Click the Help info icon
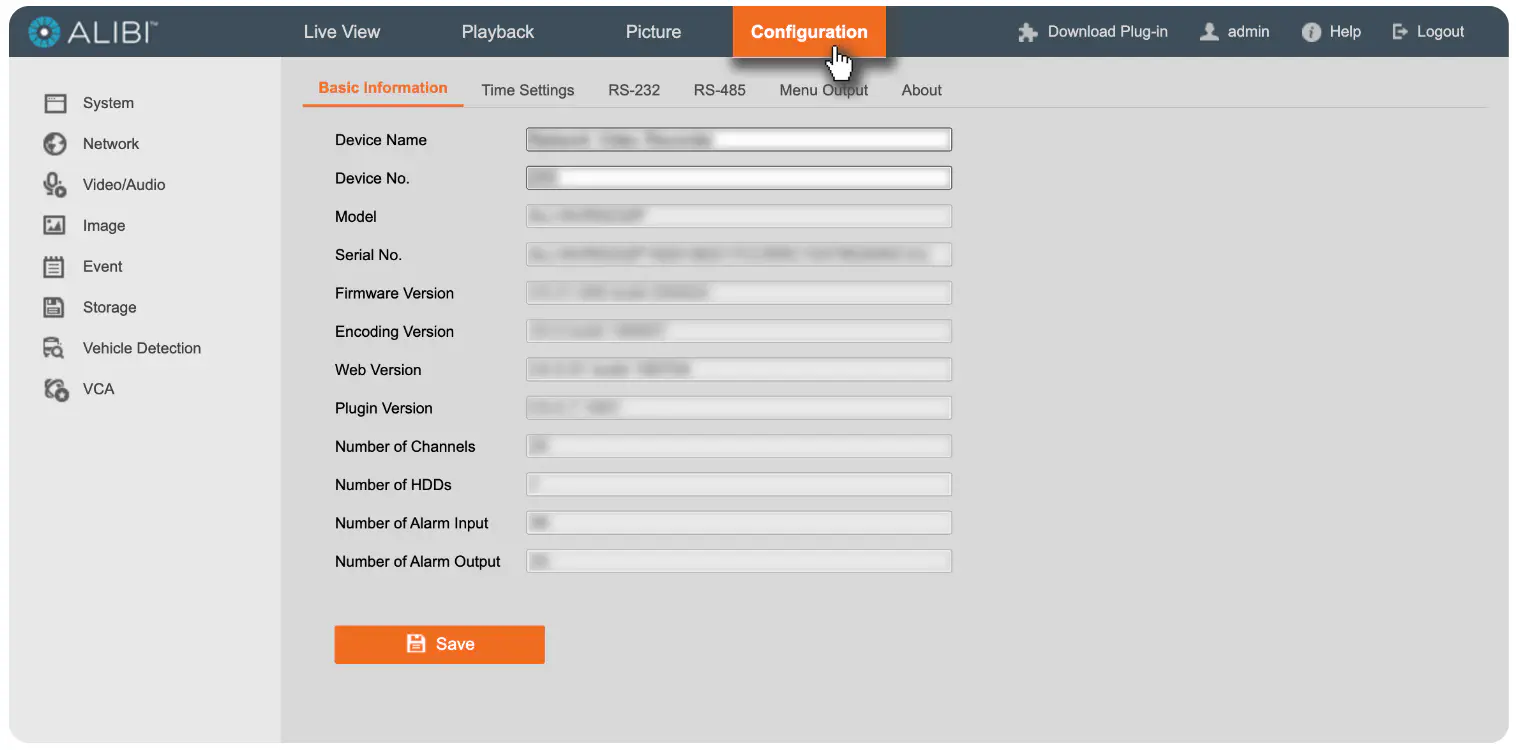 pyautogui.click(x=1312, y=32)
